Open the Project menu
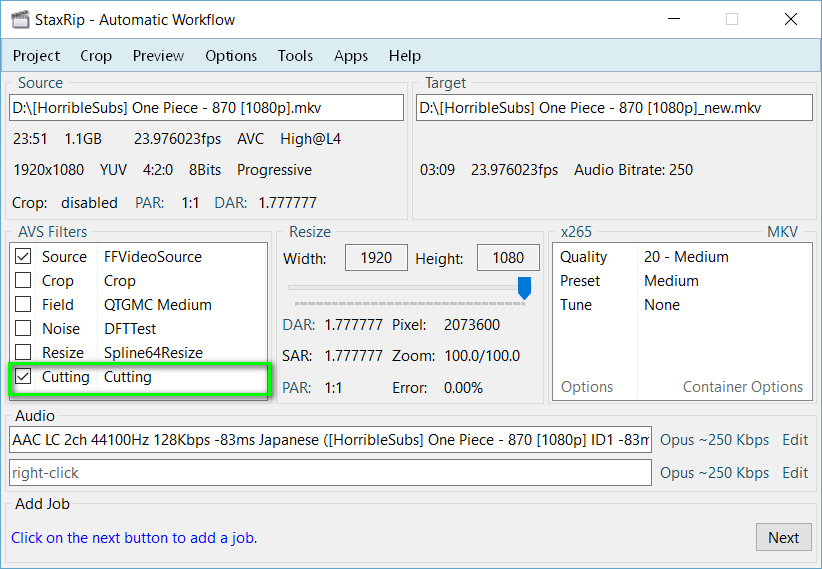The width and height of the screenshot is (822, 569). (36, 56)
